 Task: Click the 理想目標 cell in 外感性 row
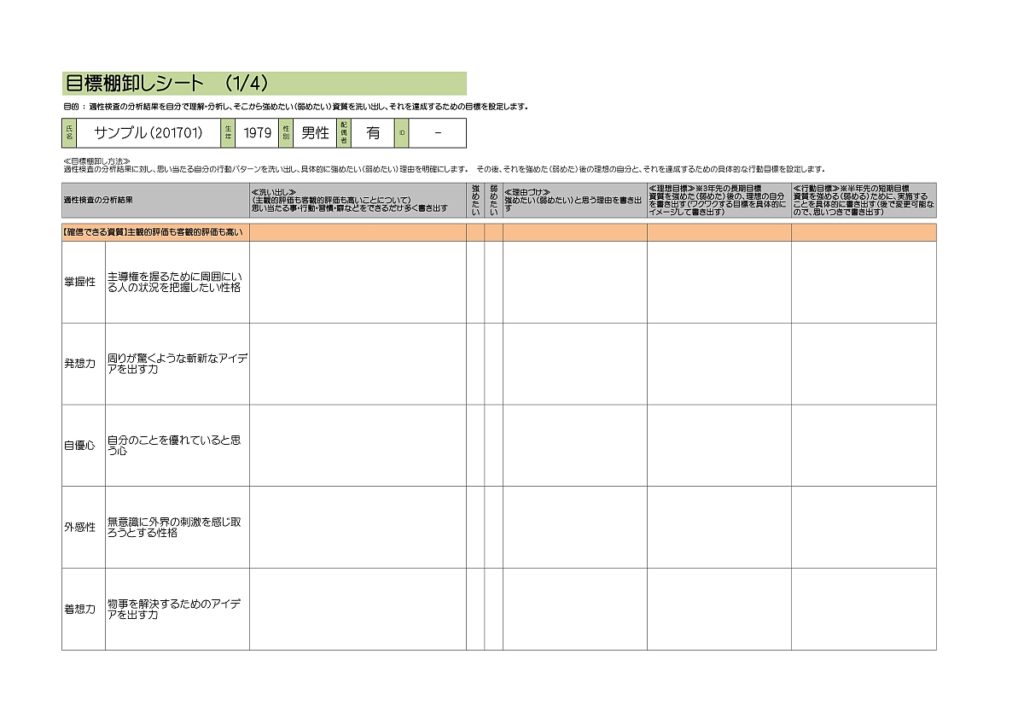coord(719,527)
